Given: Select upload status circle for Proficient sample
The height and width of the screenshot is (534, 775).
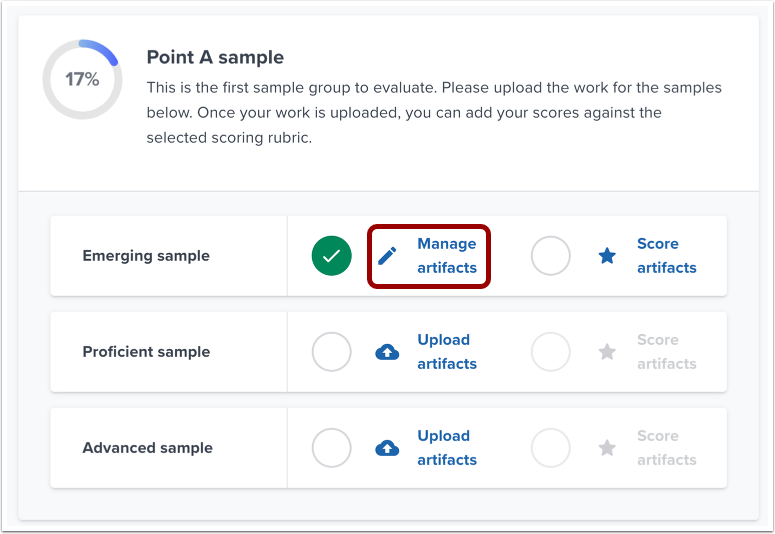Looking at the screenshot, I should (x=332, y=352).
